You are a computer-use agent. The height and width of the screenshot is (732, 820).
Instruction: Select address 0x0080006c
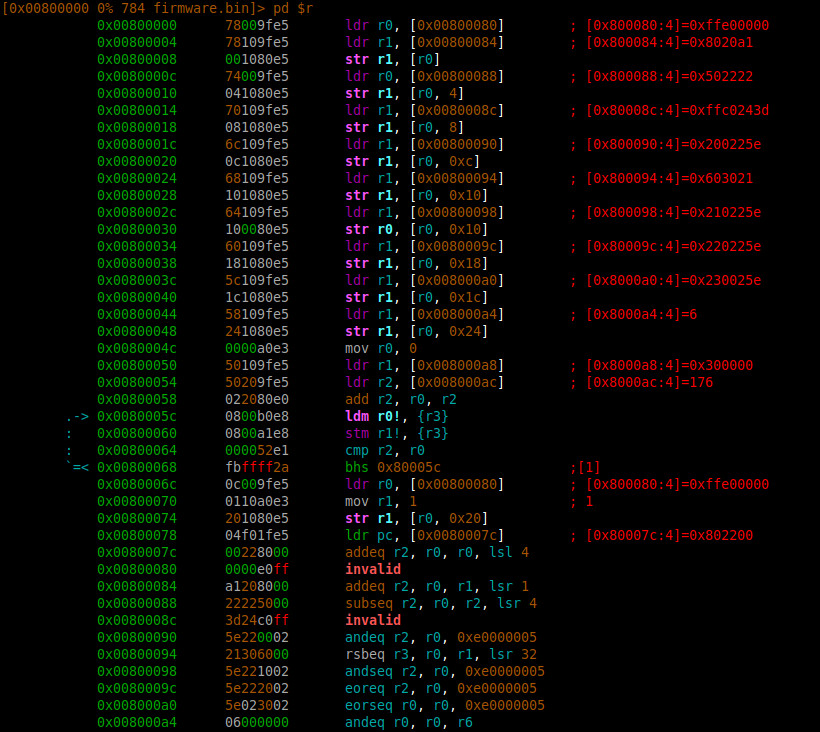137,484
